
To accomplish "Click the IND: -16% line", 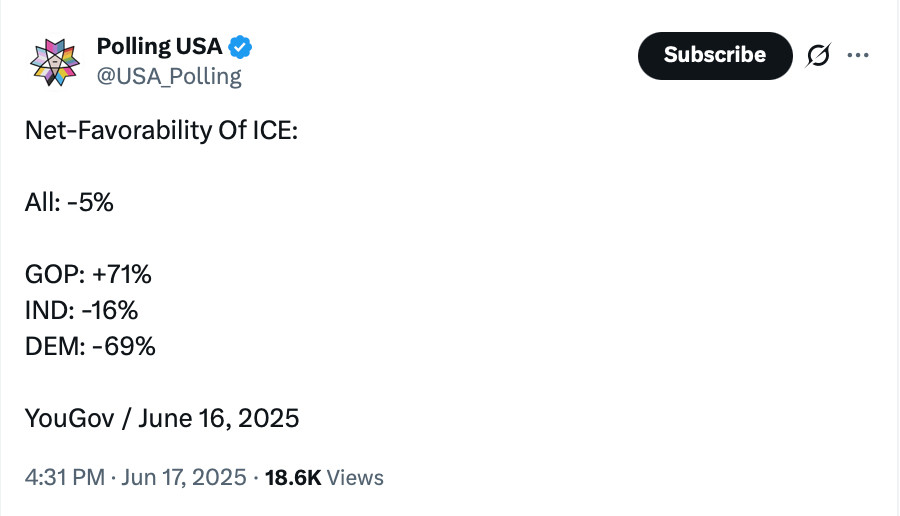I will tap(82, 311).
